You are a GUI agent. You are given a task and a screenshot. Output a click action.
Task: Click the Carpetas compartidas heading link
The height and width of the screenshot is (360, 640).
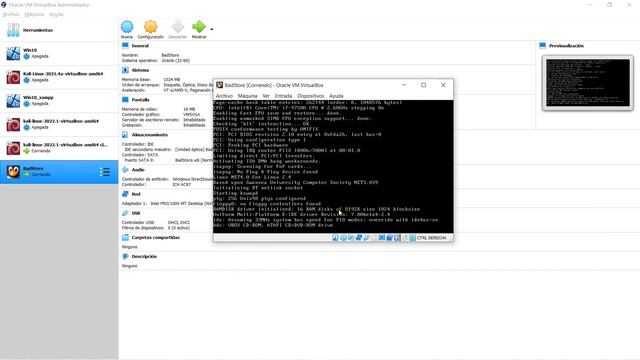tap(156, 238)
